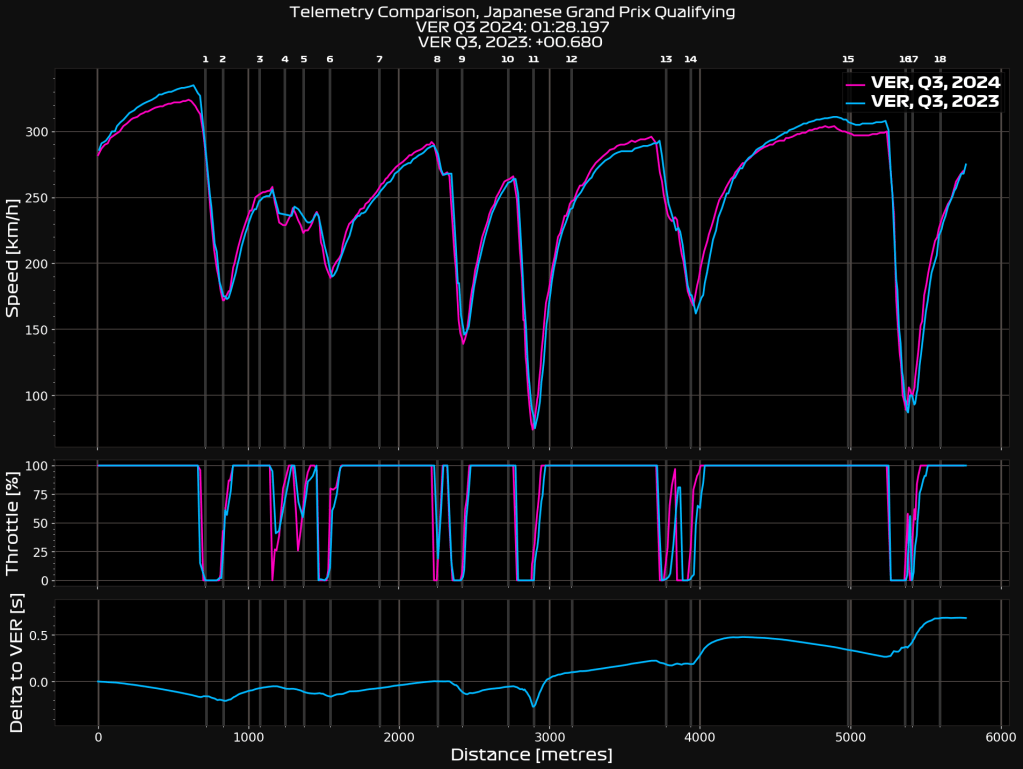Click the 0.5 tick on the delta axis
The width and height of the screenshot is (1023, 769).
[36, 635]
